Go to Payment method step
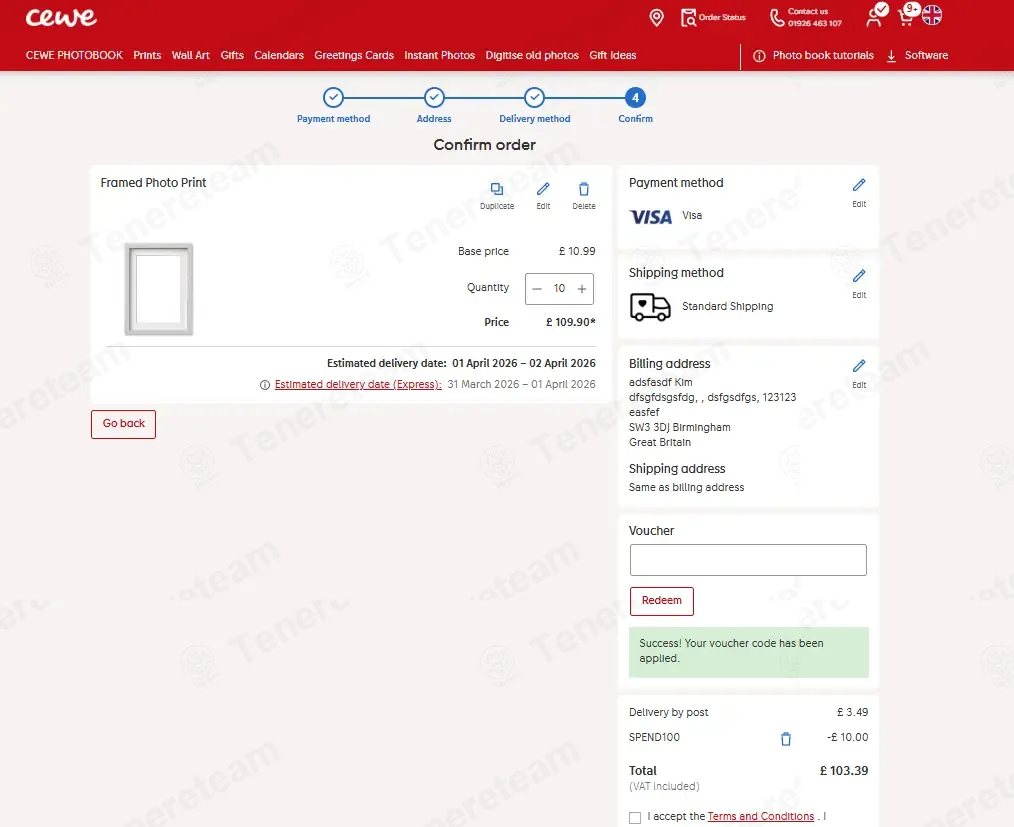 coord(333,106)
